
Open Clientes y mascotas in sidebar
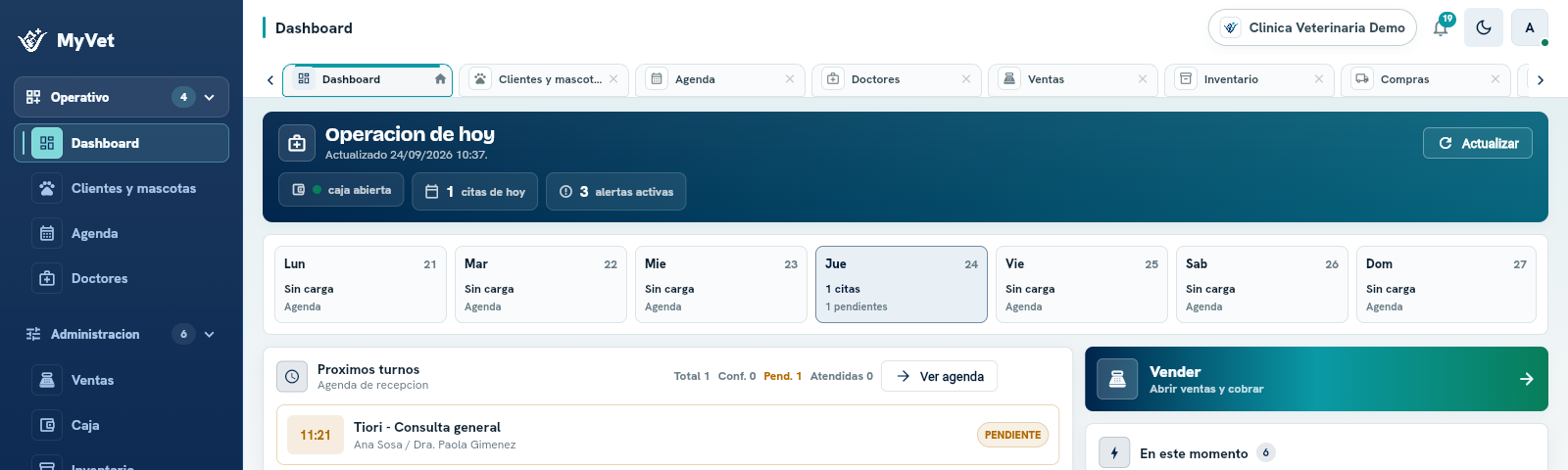point(122,188)
